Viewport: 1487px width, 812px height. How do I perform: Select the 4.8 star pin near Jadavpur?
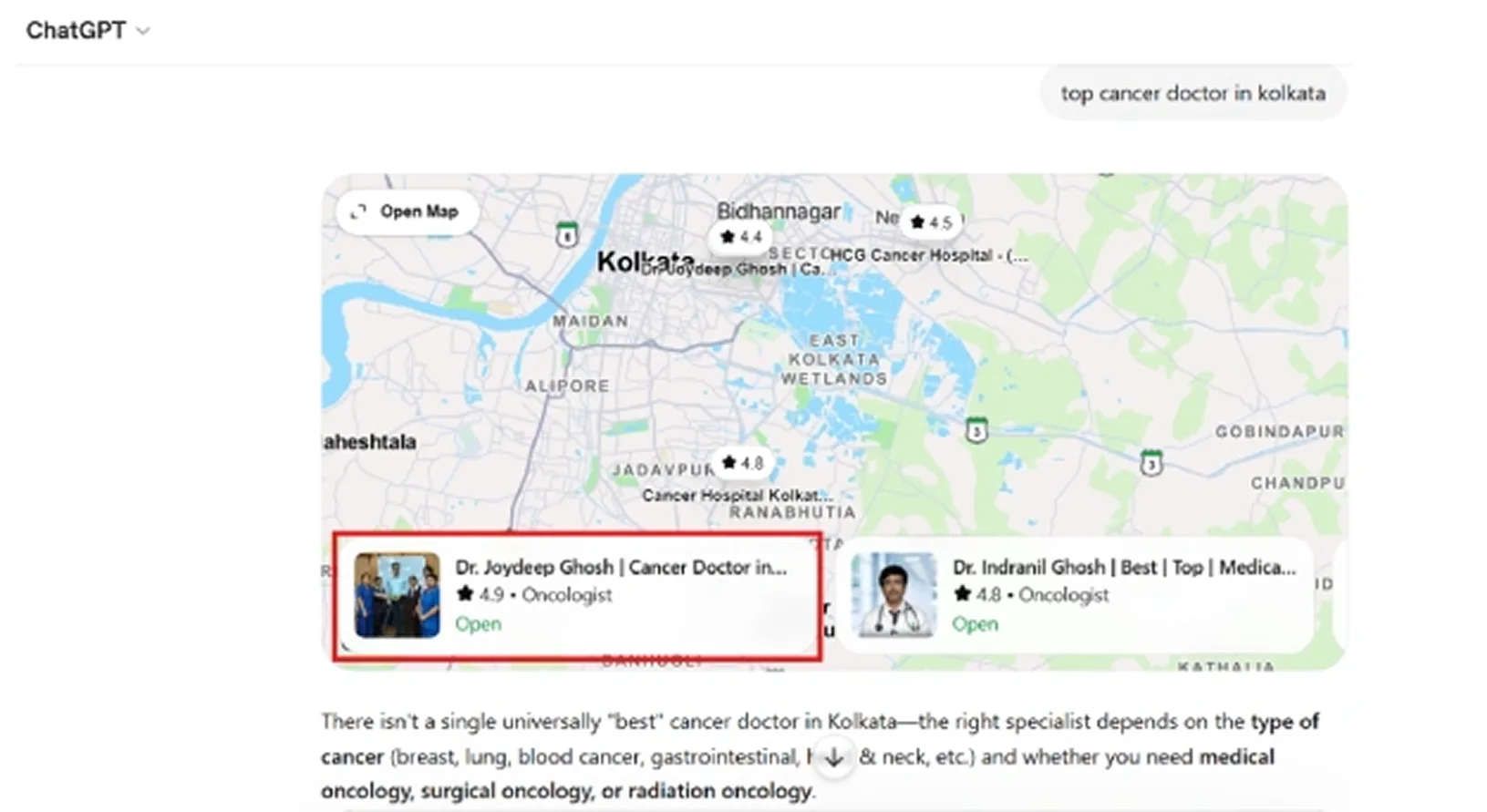pos(742,463)
